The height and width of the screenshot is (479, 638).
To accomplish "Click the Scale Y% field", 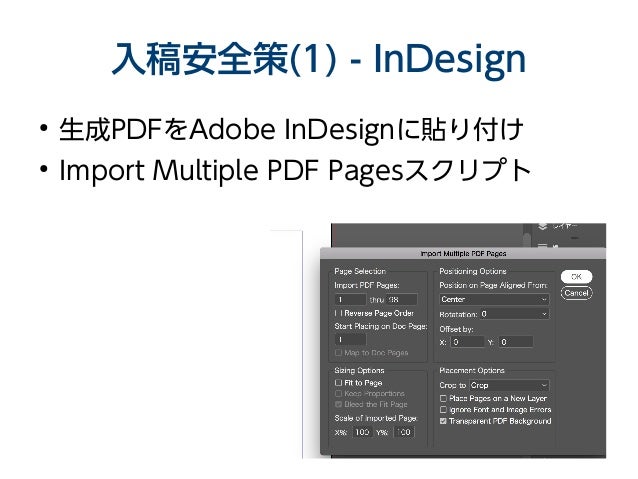I will point(404,432).
